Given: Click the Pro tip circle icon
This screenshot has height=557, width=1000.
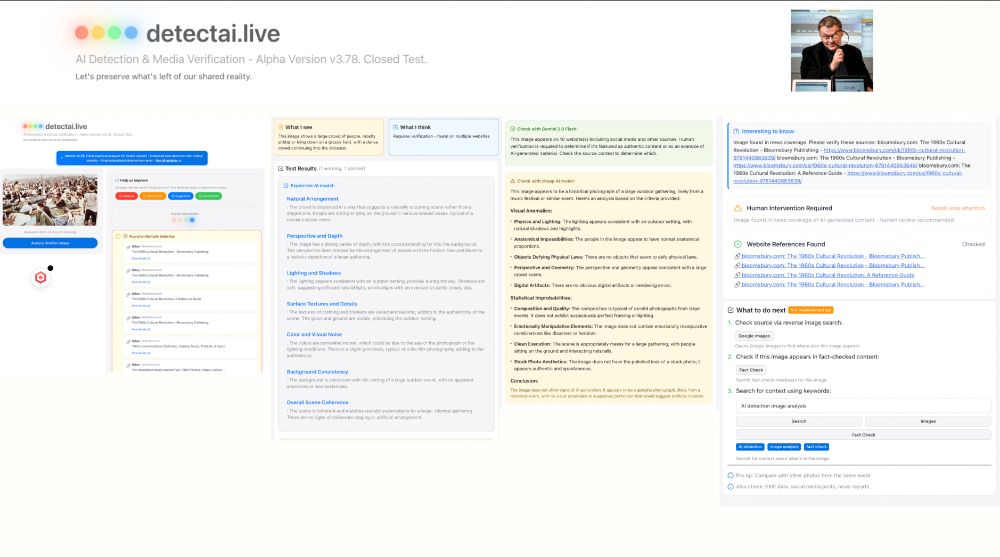Looking at the screenshot, I should coord(731,475).
